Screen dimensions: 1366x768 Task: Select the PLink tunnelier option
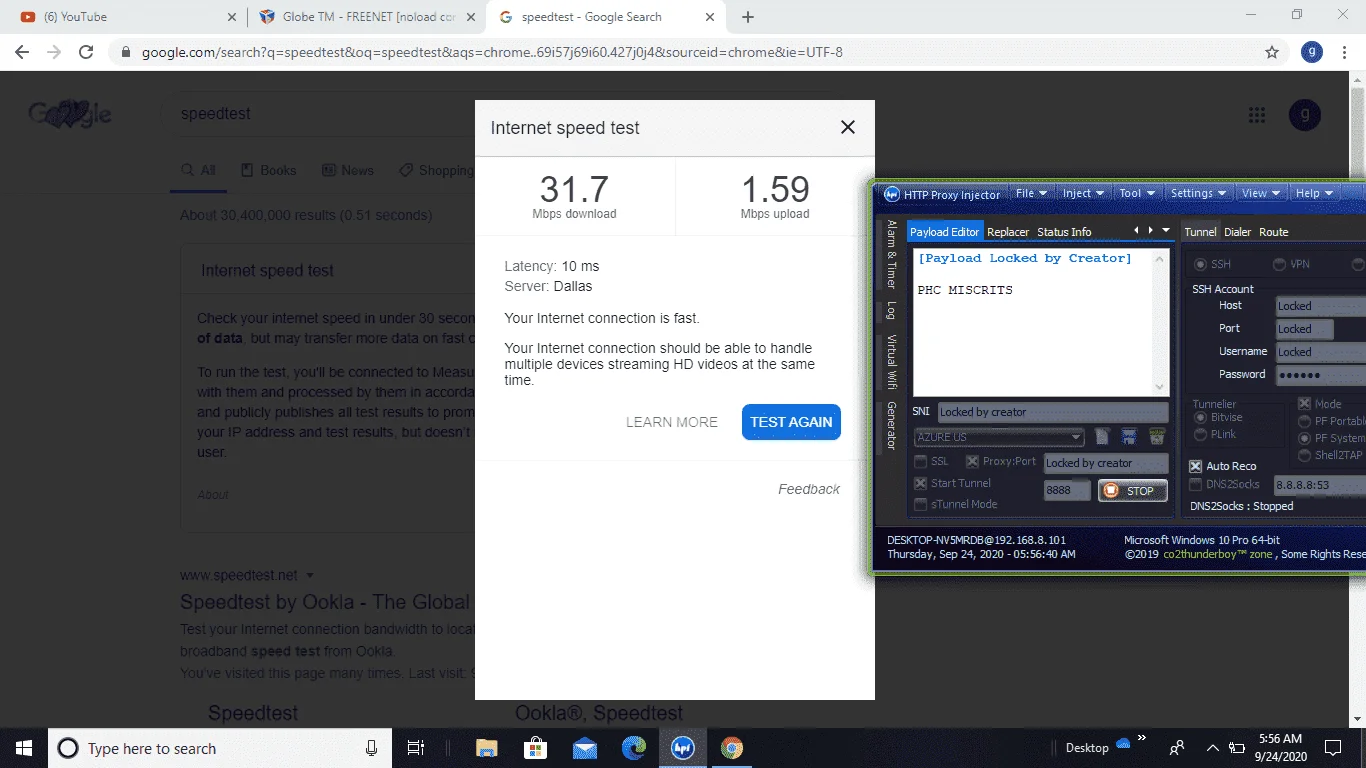coord(1200,434)
